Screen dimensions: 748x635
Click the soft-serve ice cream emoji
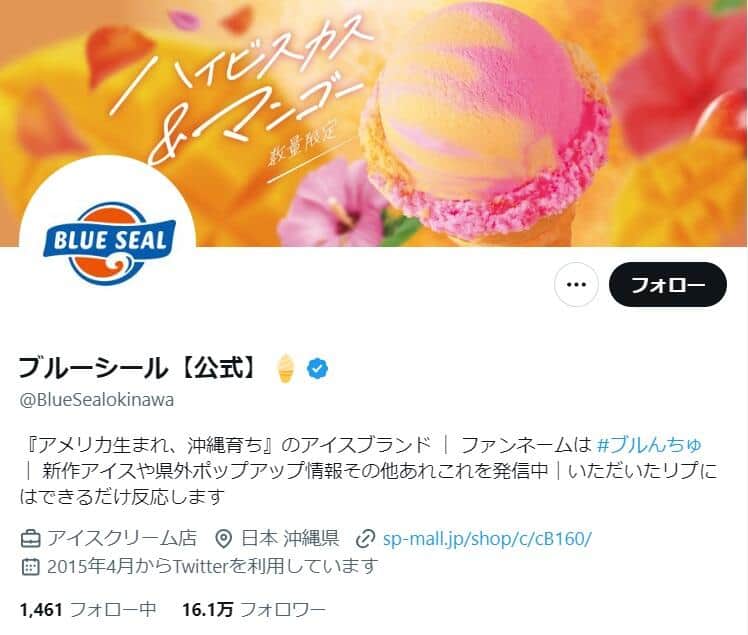[286, 368]
